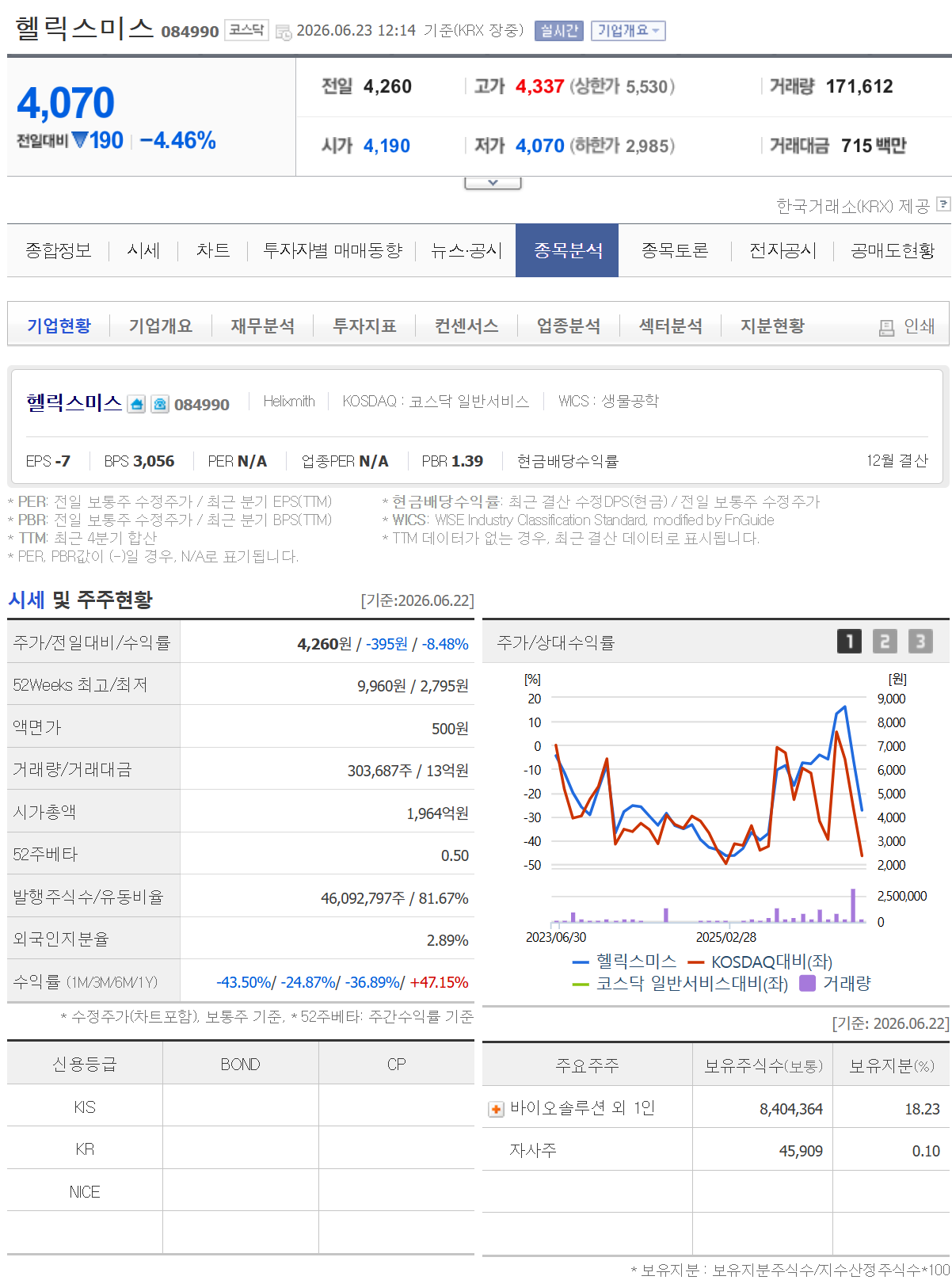This screenshot has width=952, height=1280.
Task: Select the 투자지표 sub-tab
Action: click(364, 326)
